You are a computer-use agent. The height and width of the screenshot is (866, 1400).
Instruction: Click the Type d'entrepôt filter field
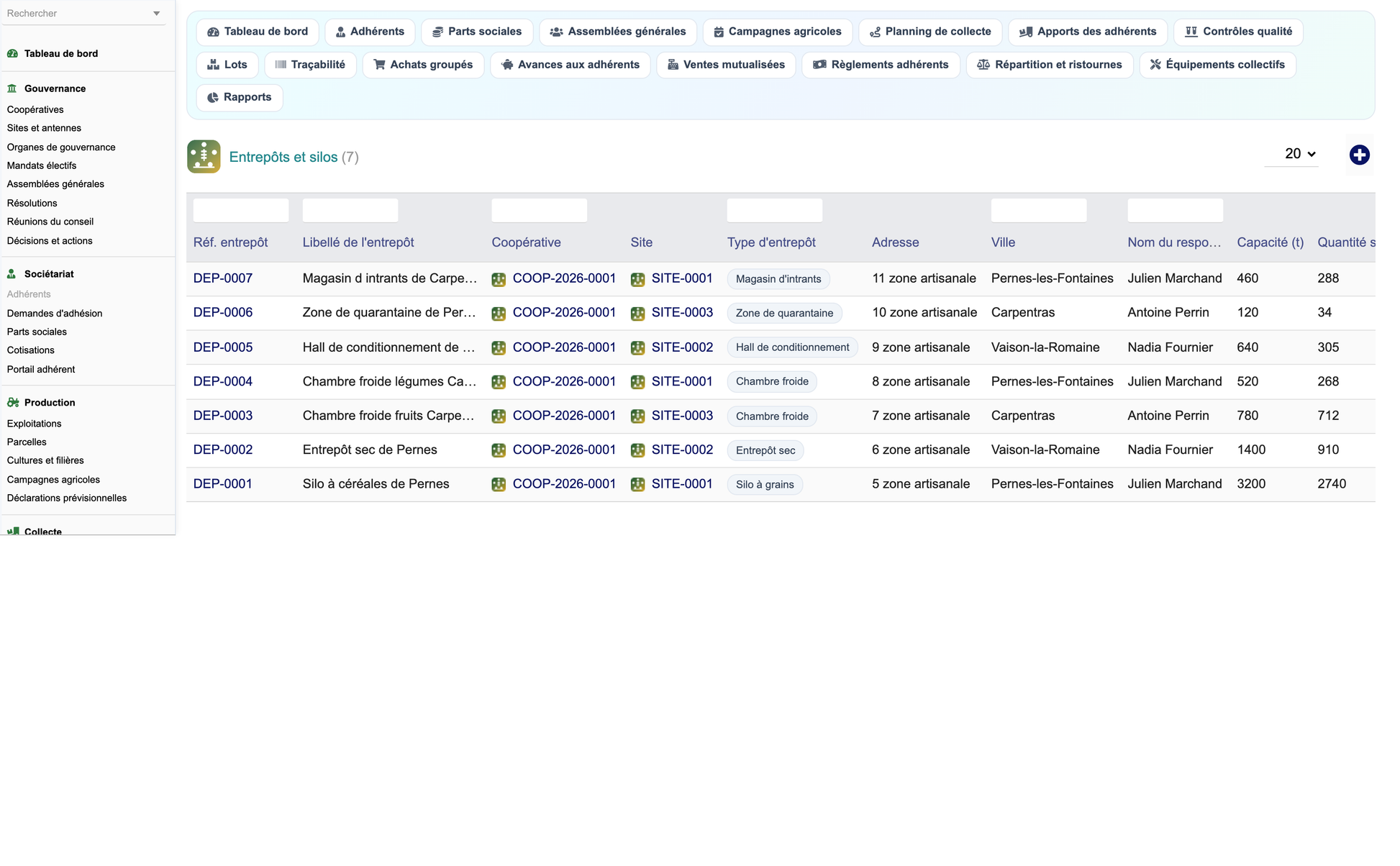pos(775,210)
